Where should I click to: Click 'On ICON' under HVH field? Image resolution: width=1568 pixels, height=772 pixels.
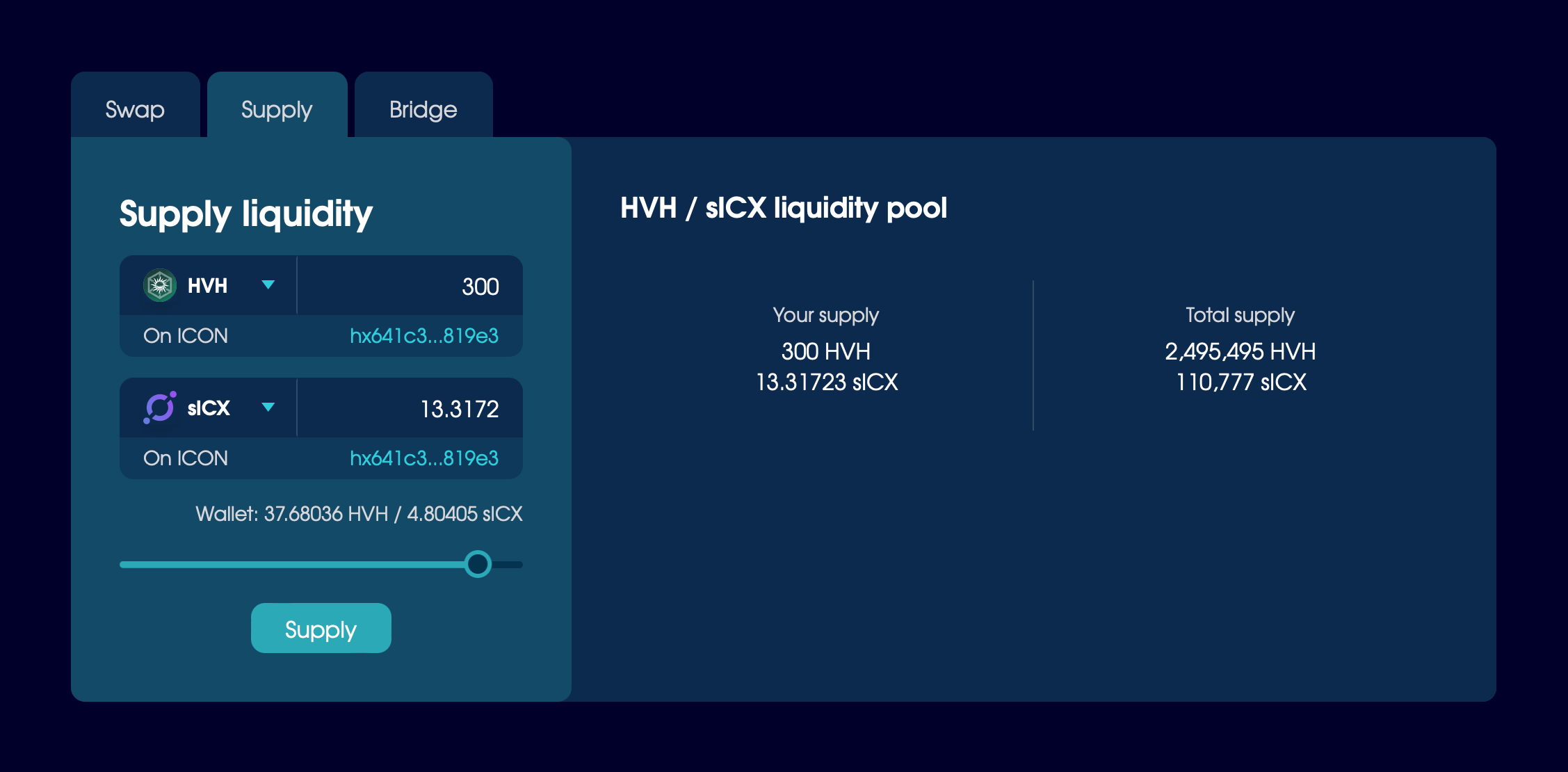point(186,336)
